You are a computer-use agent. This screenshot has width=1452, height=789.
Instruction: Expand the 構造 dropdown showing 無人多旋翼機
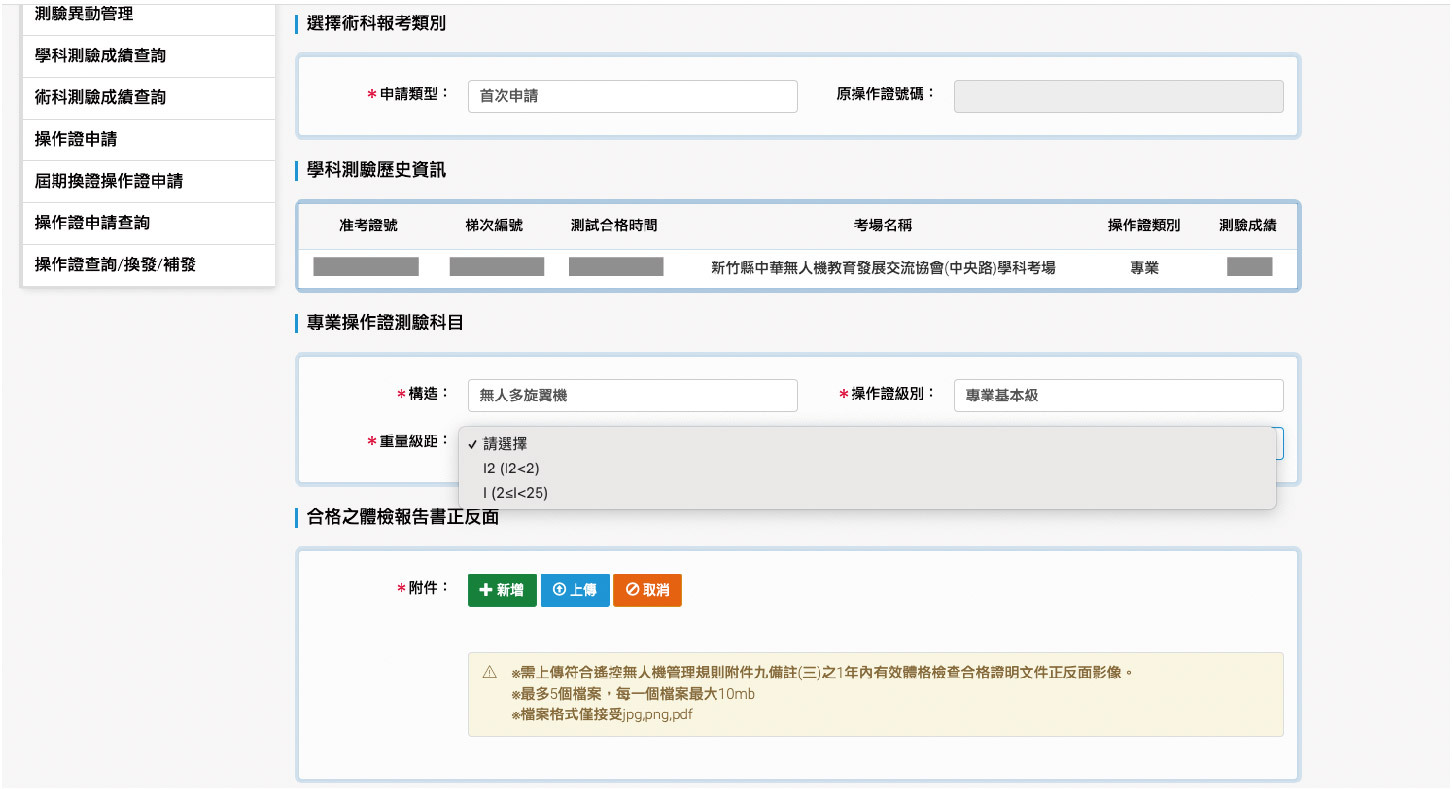[632, 395]
